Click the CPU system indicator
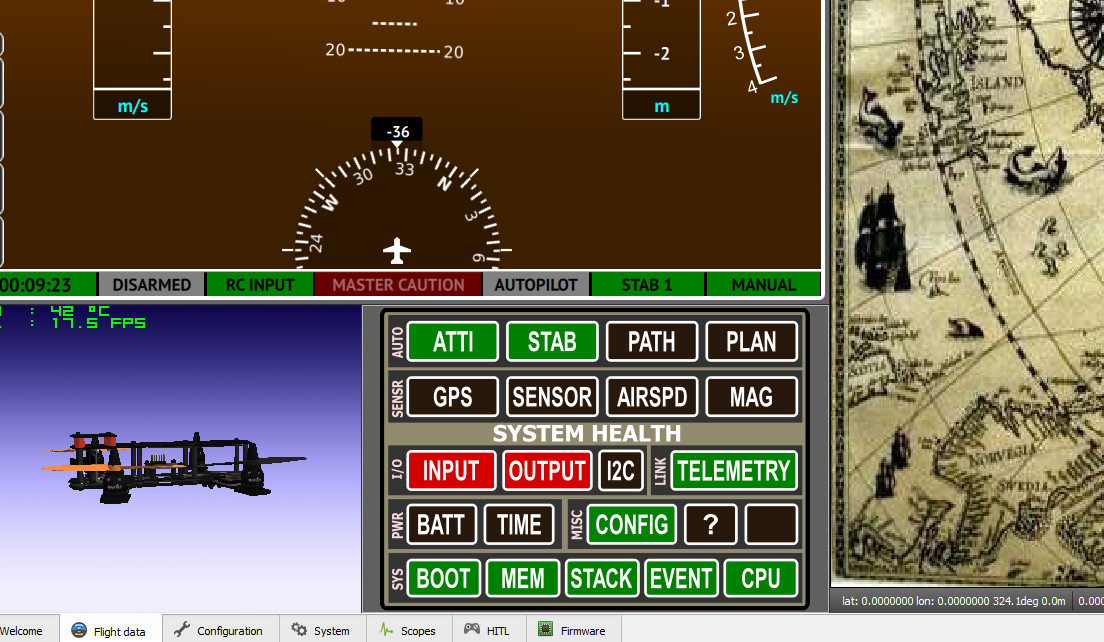Viewport: 1104px width, 642px height. point(760,578)
